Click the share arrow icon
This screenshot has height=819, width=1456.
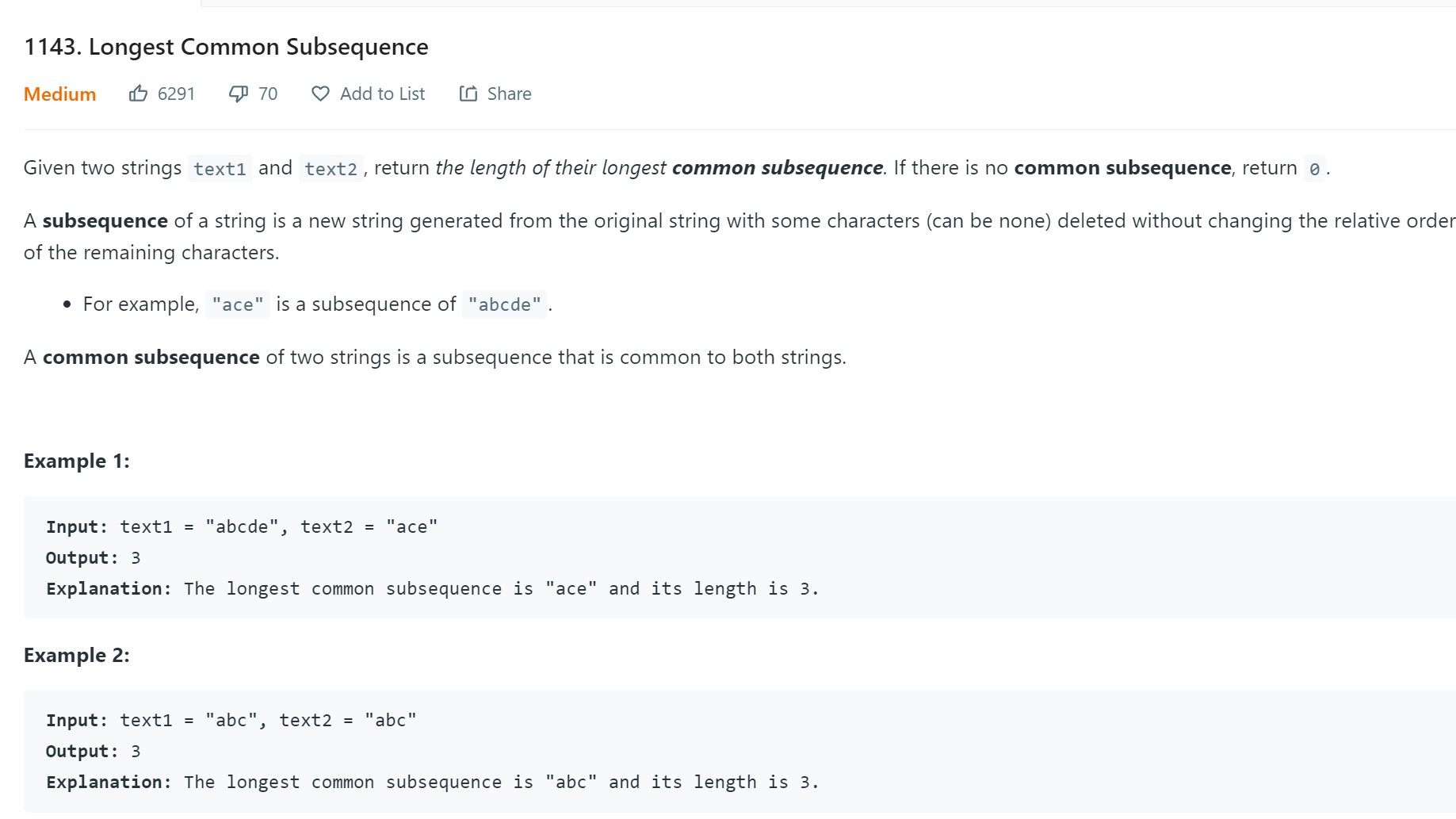[468, 94]
